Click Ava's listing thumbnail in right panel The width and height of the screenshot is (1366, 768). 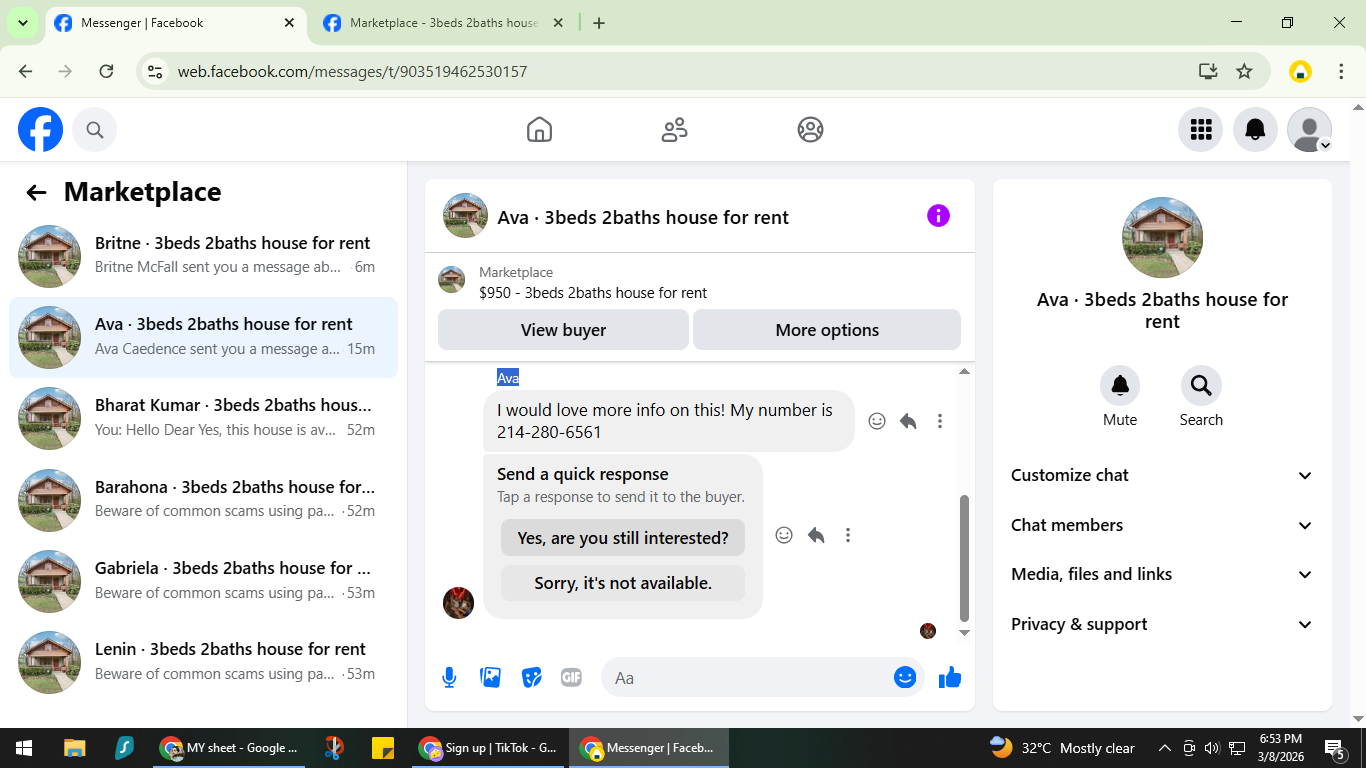[x=1162, y=237]
